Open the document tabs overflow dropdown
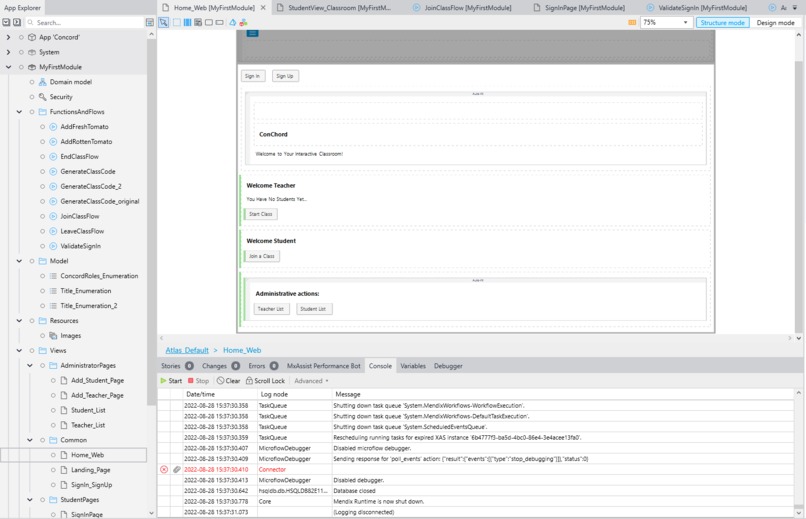The width and height of the screenshot is (806, 519). (795, 8)
